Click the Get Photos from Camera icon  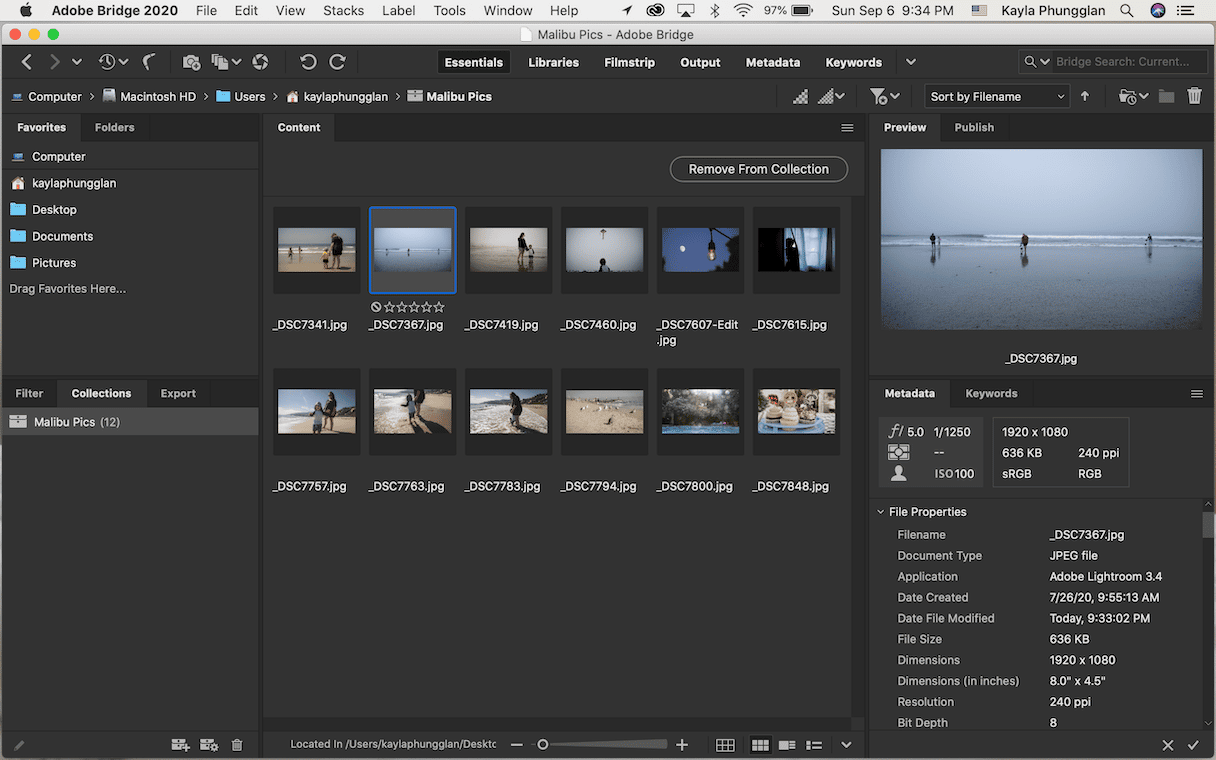[191, 62]
